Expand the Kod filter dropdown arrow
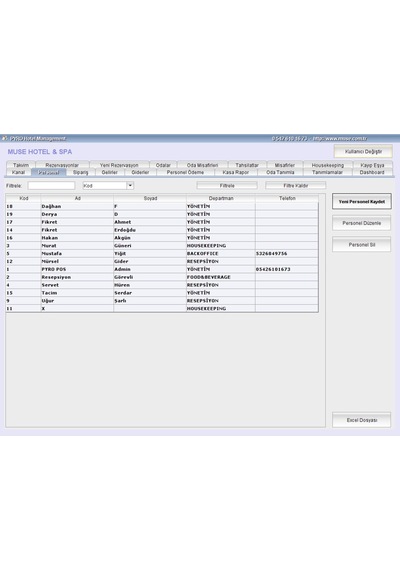The height and width of the screenshot is (570, 400). click(x=130, y=185)
